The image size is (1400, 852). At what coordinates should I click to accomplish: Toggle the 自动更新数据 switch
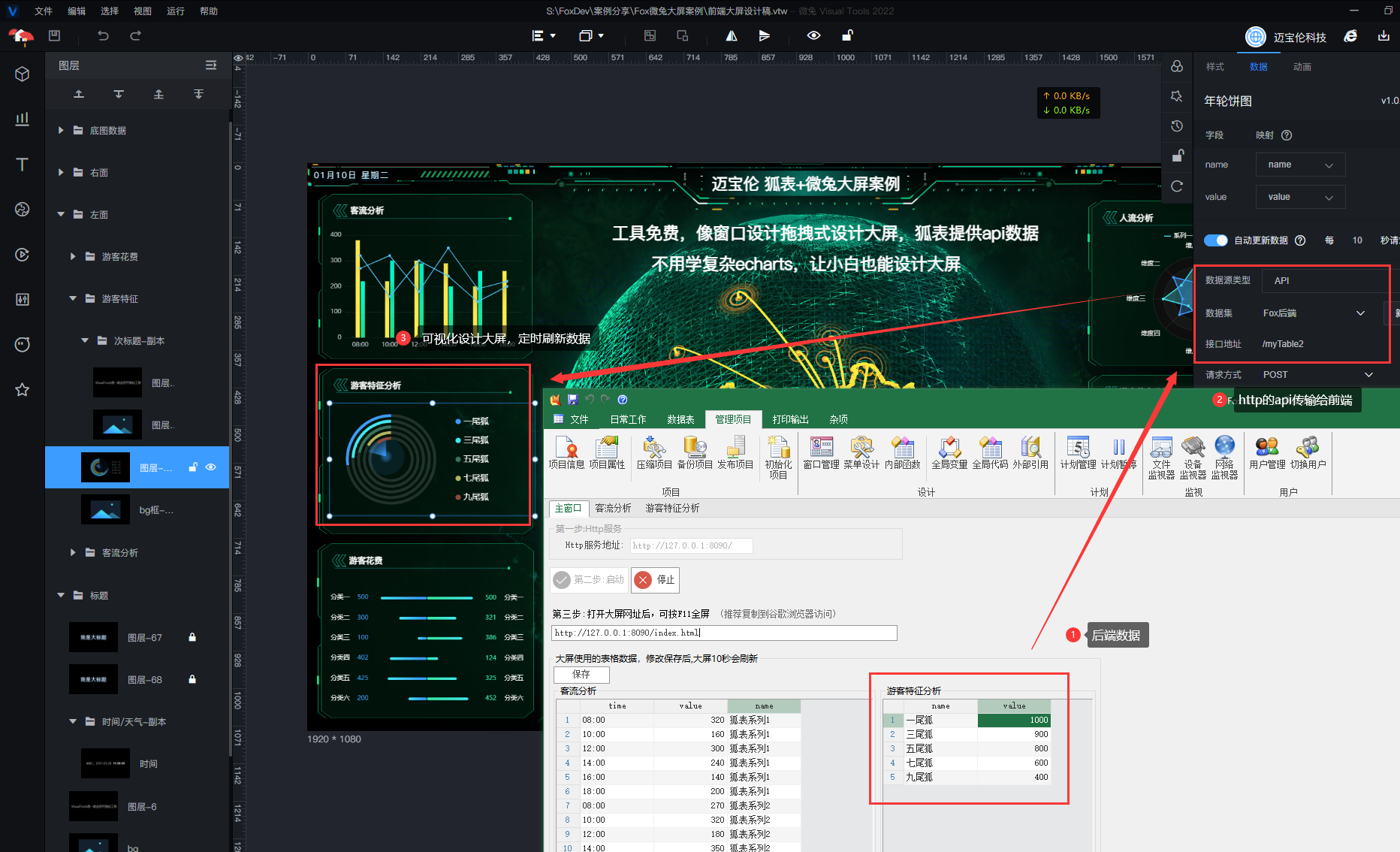(x=1215, y=240)
